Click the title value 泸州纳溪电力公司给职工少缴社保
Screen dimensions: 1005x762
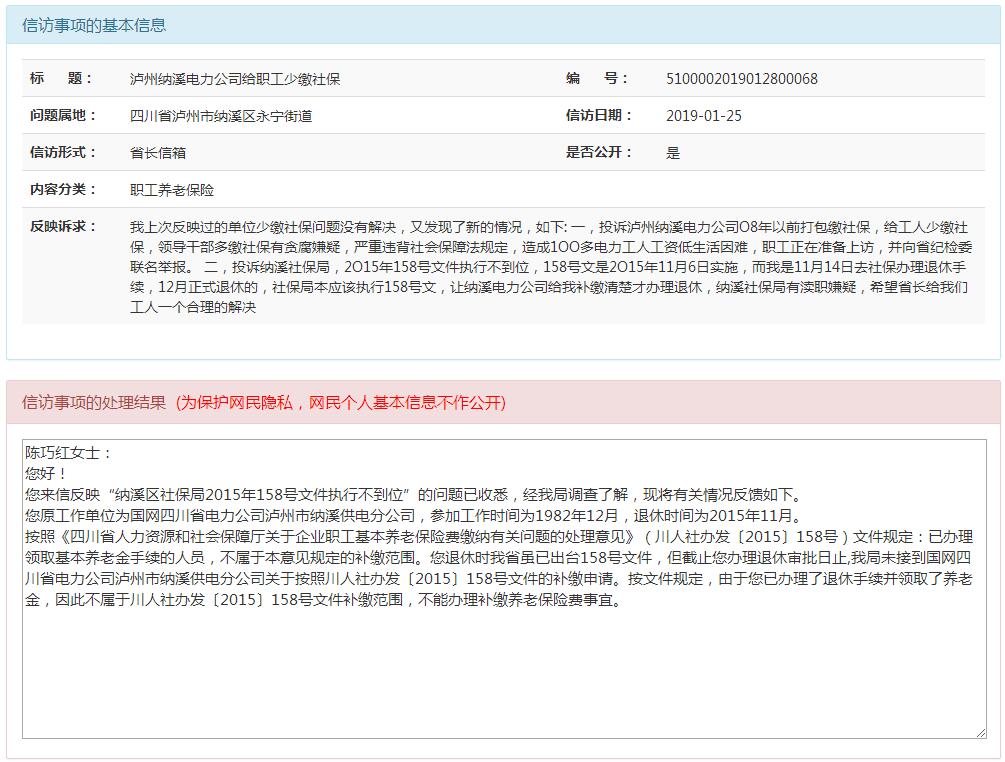pos(235,79)
